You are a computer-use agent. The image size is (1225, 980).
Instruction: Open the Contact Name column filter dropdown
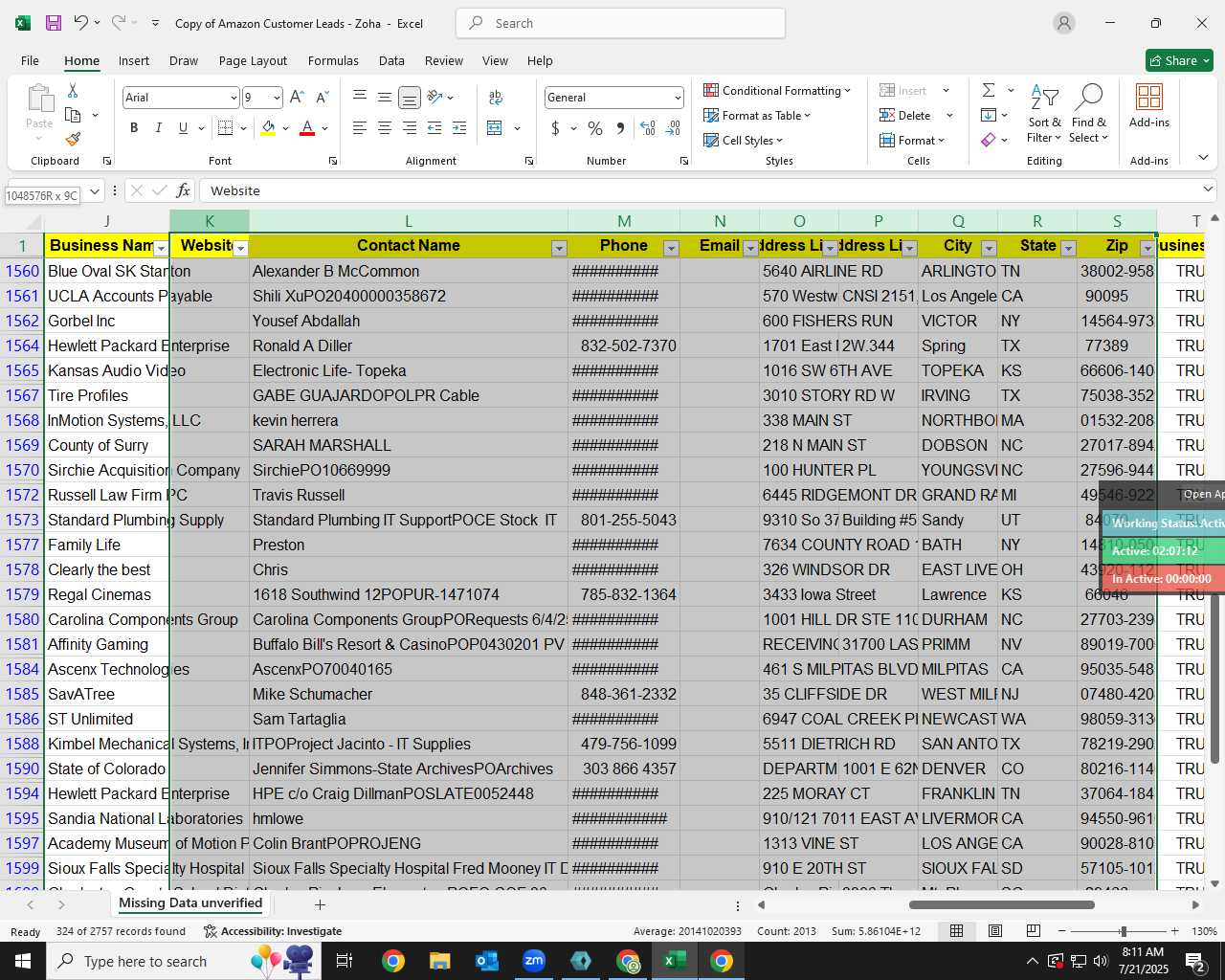click(559, 249)
